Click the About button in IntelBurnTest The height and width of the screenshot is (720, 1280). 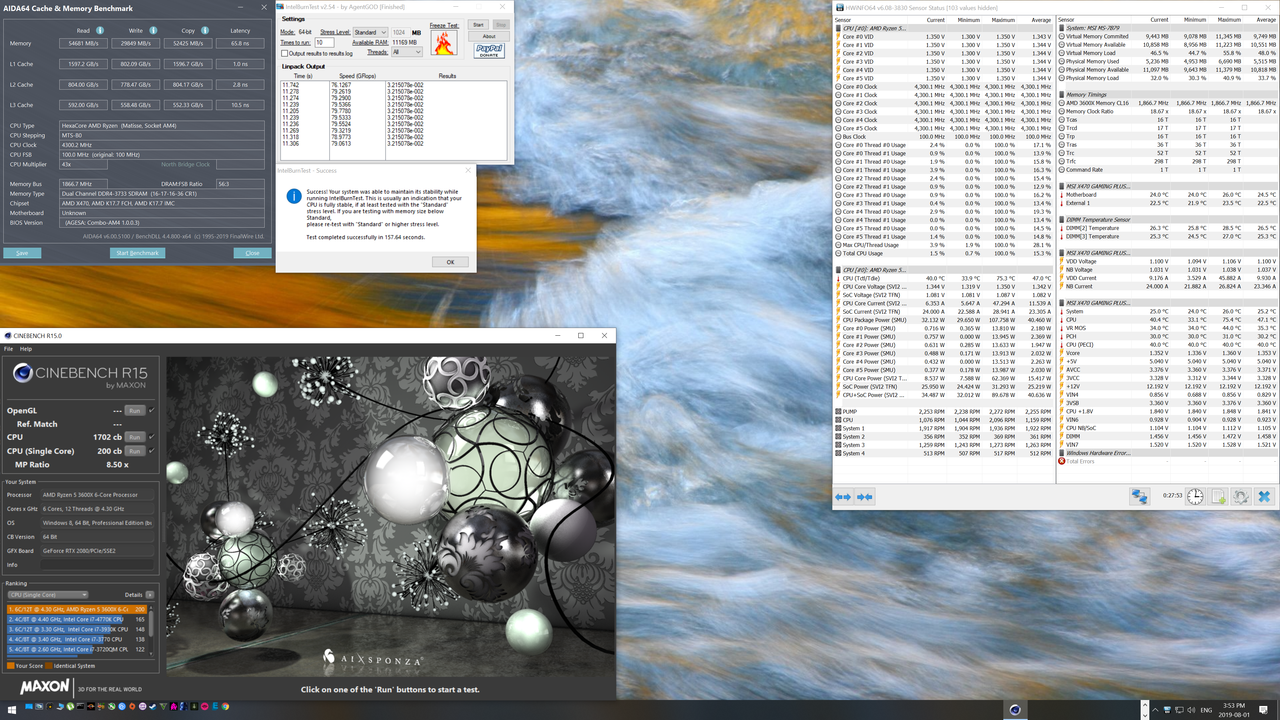[489, 36]
